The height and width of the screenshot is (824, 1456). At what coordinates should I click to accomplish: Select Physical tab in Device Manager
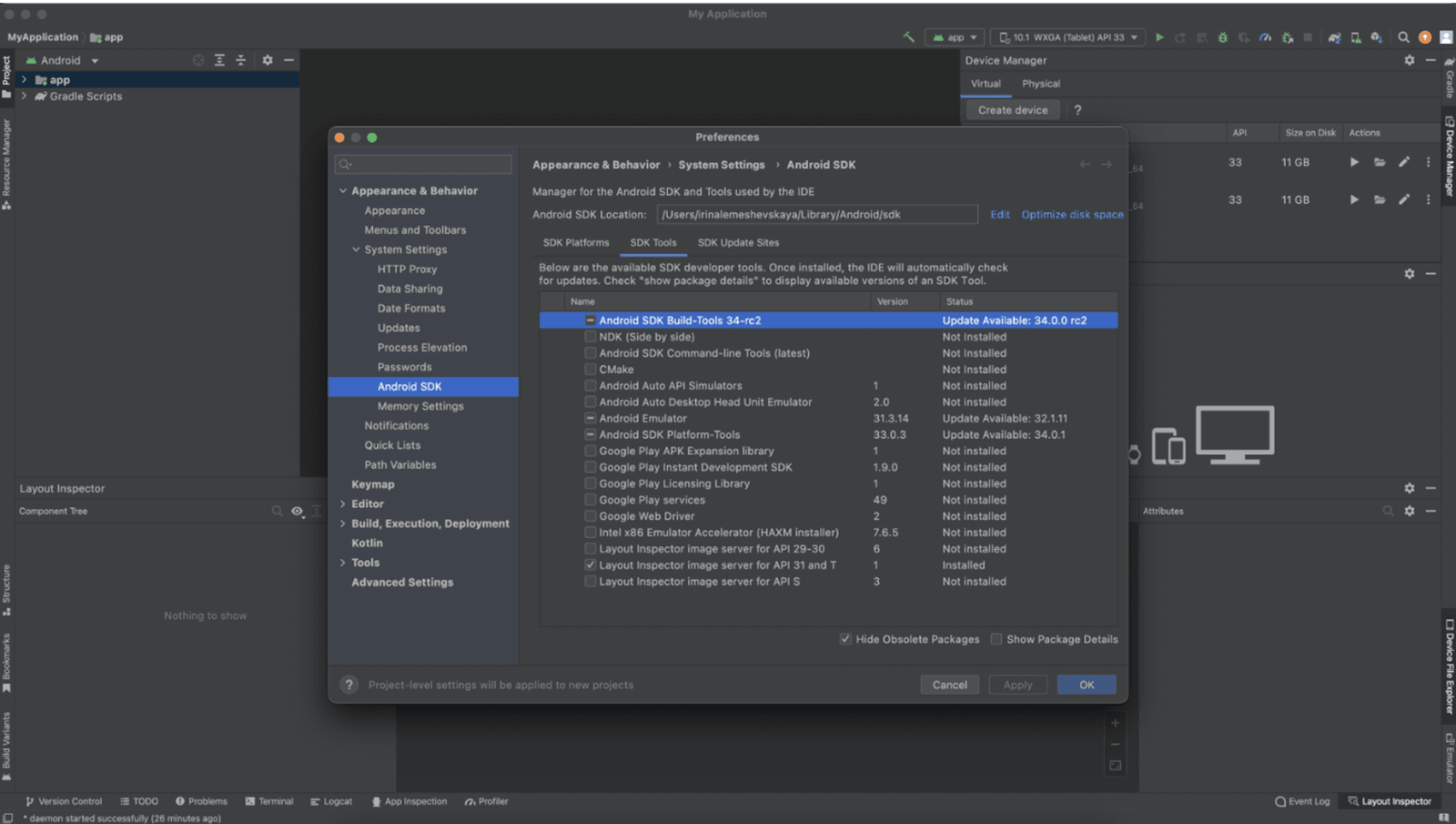1041,84
